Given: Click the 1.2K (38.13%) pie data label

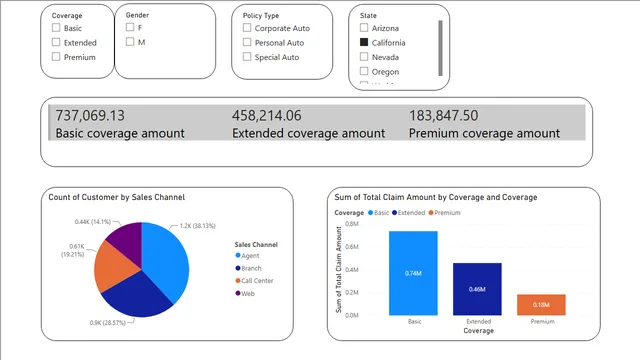Looking at the screenshot, I should (198, 226).
